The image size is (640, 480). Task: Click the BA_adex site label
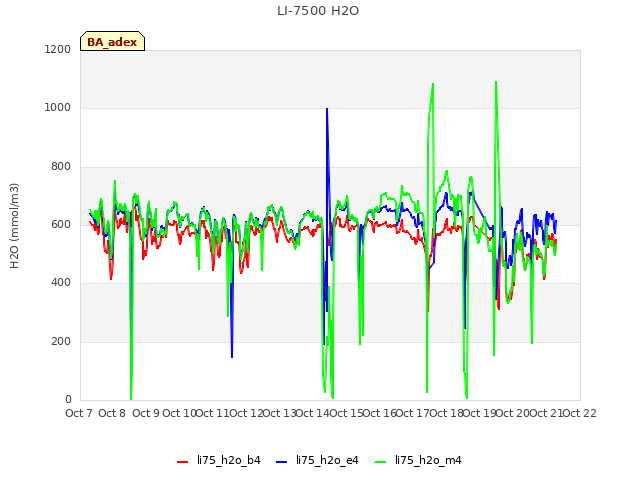tap(112, 42)
